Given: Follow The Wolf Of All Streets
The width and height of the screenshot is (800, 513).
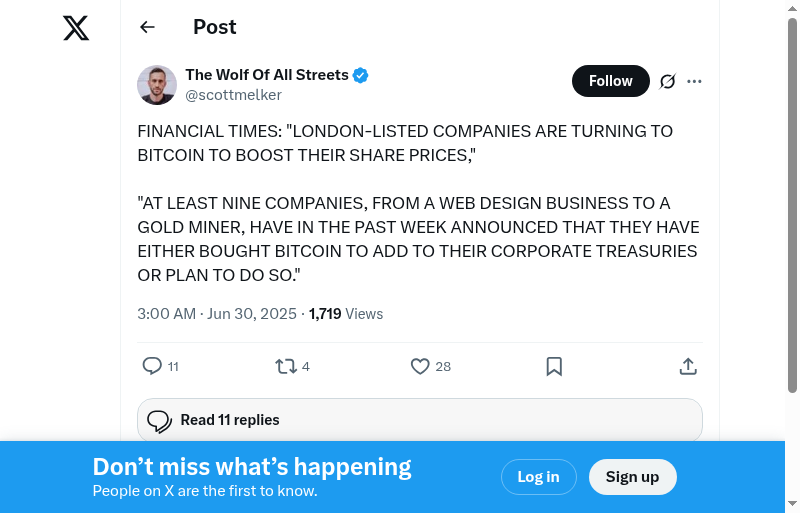Looking at the screenshot, I should (x=610, y=81).
